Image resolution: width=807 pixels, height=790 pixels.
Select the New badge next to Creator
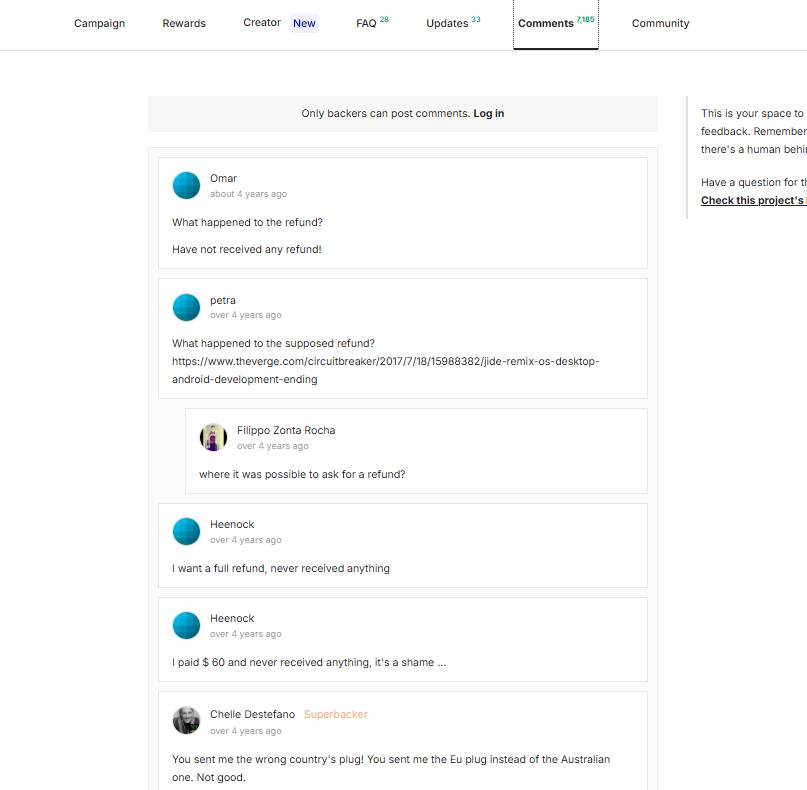tap(304, 23)
